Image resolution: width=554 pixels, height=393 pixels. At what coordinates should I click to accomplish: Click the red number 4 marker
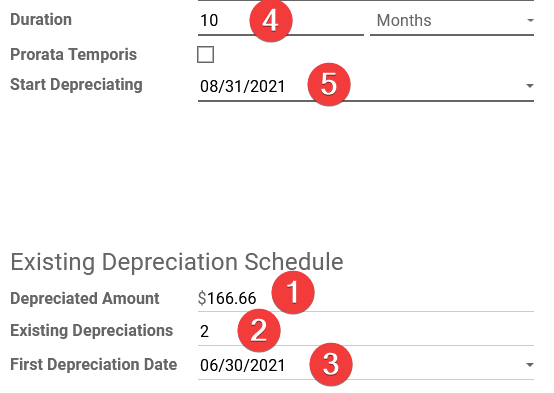271,20
